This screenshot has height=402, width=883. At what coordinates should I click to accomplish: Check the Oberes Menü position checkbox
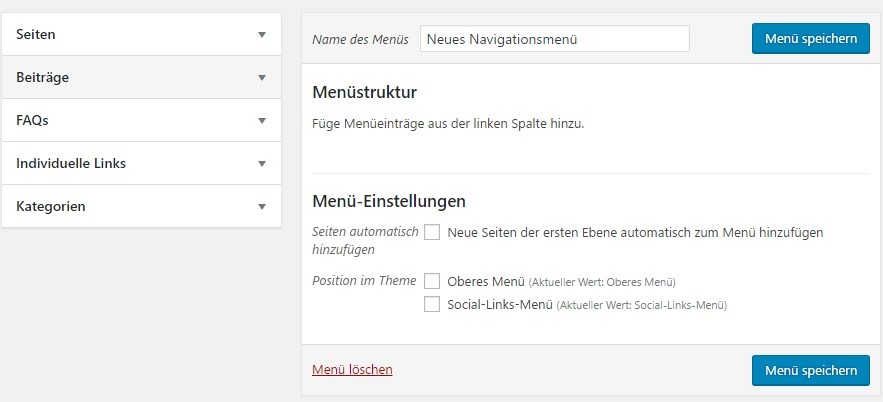point(432,280)
